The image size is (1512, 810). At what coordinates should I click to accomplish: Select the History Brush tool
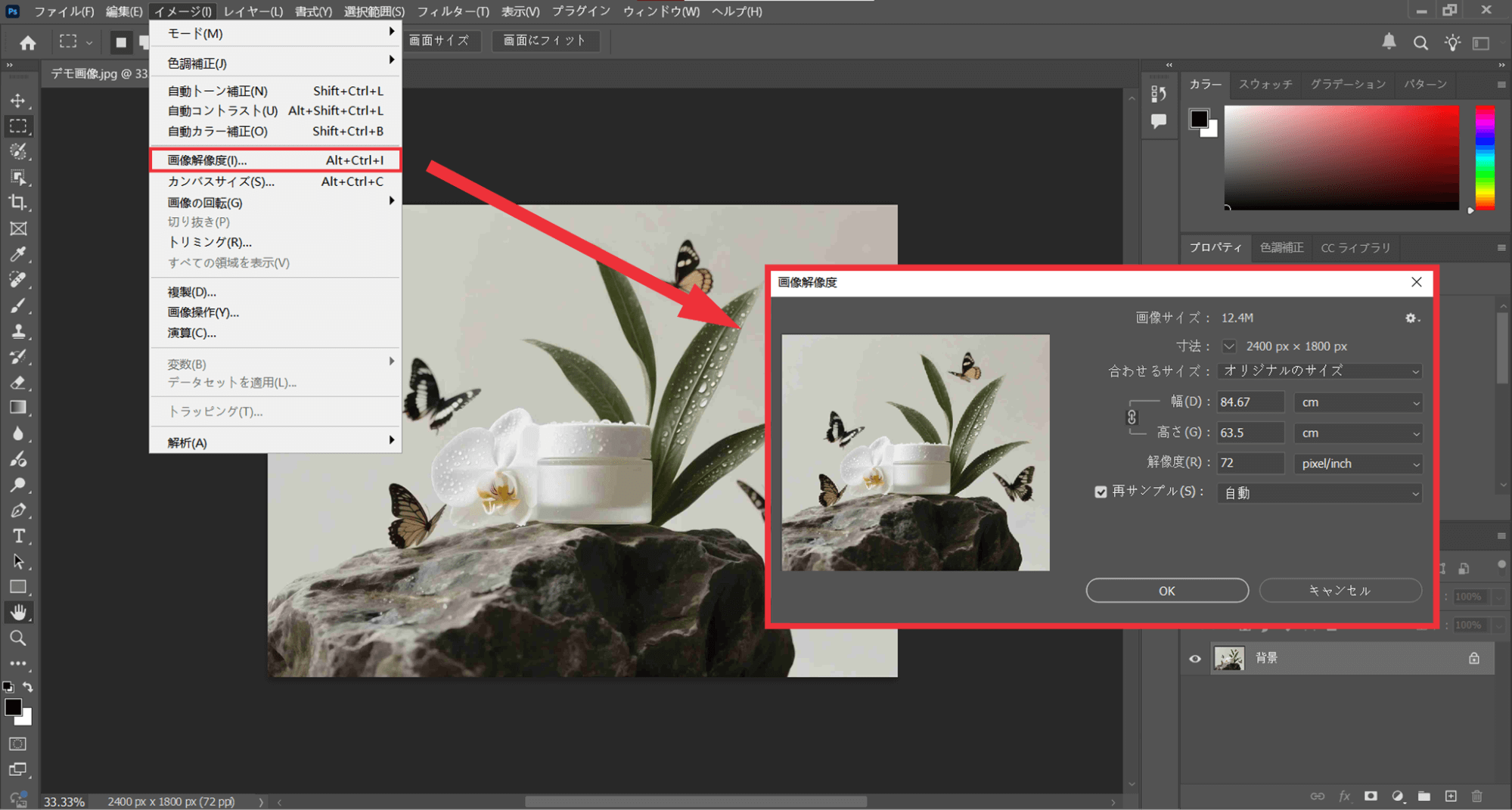coord(18,357)
